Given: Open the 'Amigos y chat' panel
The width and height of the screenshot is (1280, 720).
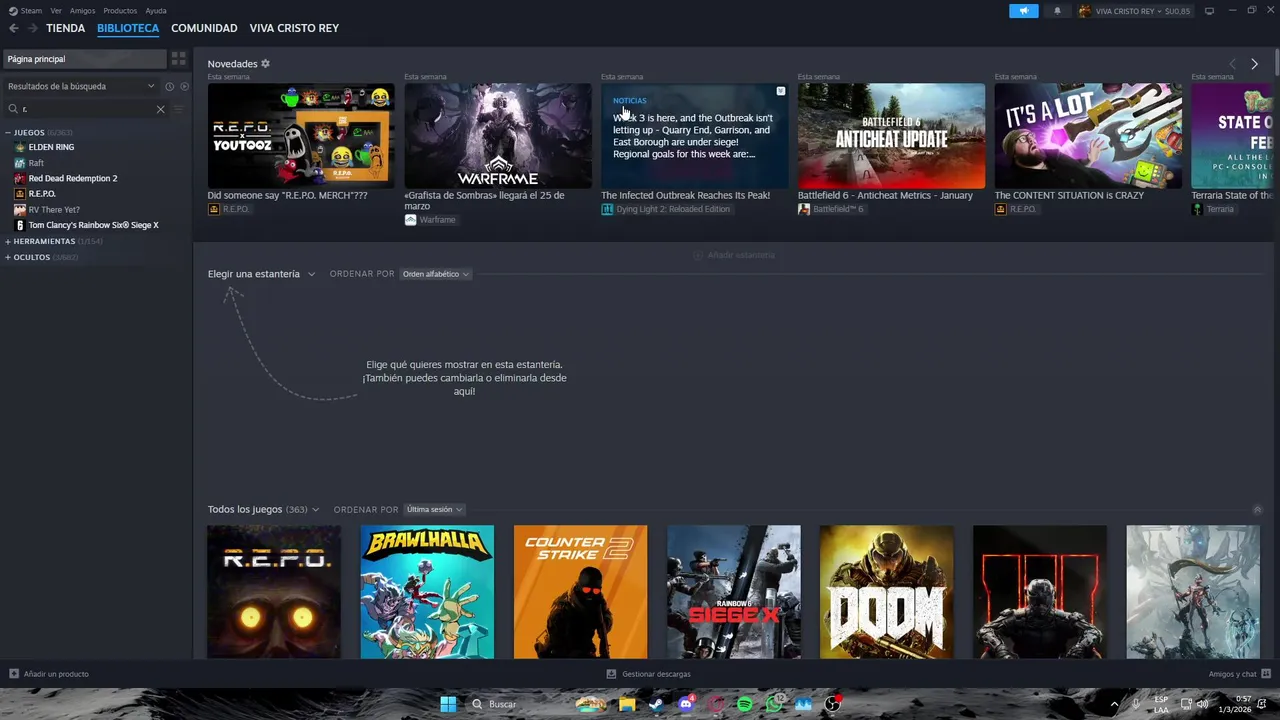Looking at the screenshot, I should click(x=1239, y=674).
